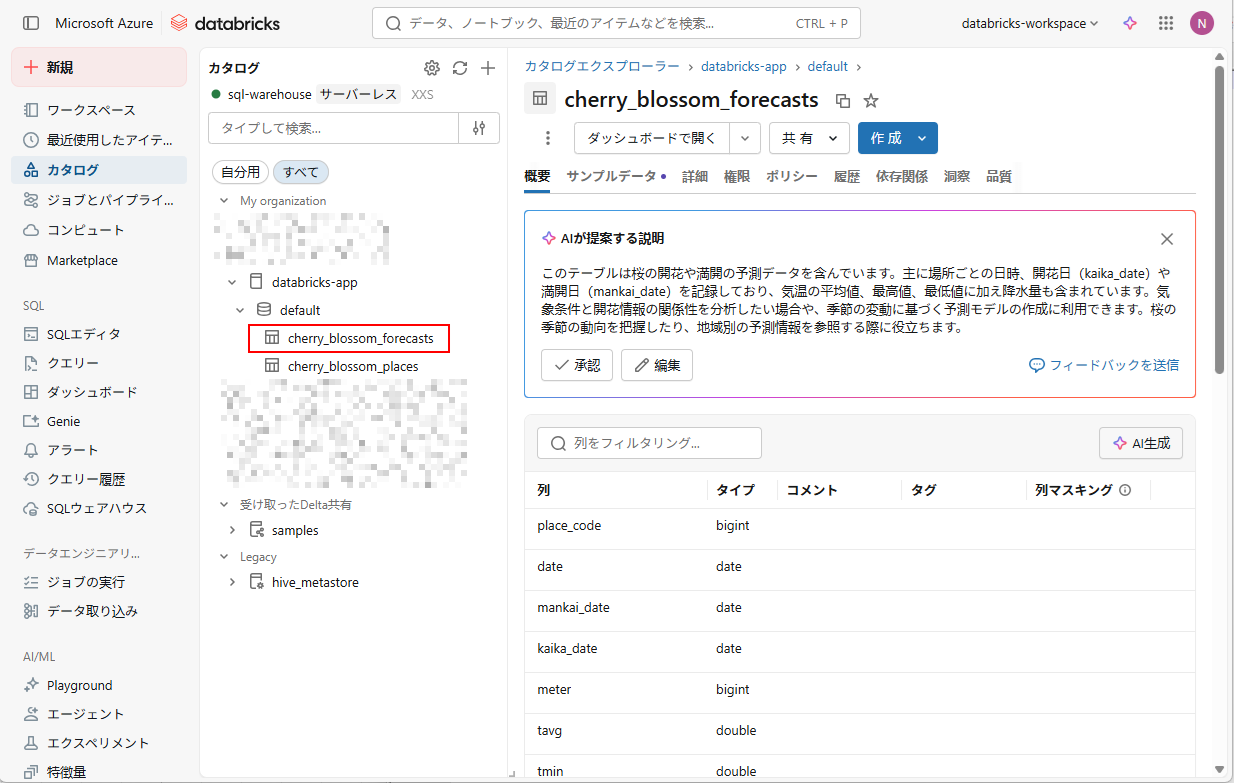The image size is (1234, 783).
Task: Select the 自分用 filter chip
Action: (x=240, y=172)
